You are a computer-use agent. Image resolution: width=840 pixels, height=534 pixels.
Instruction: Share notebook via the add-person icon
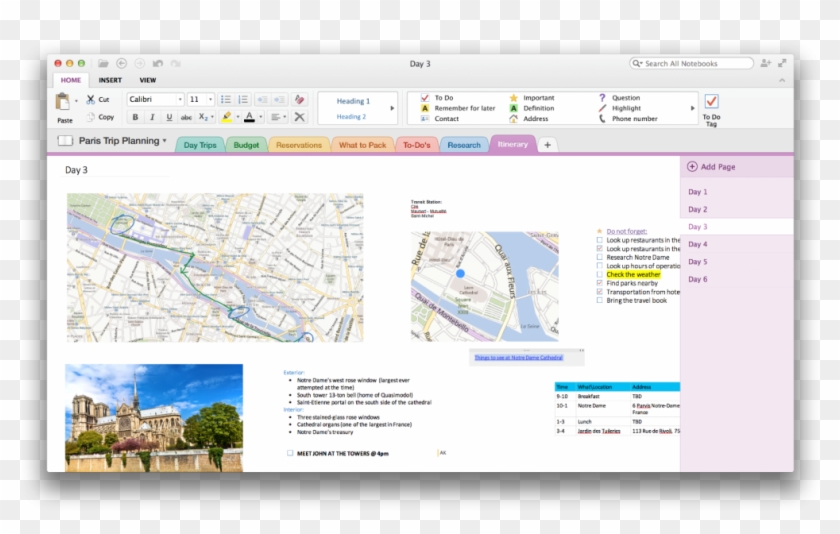pos(766,63)
